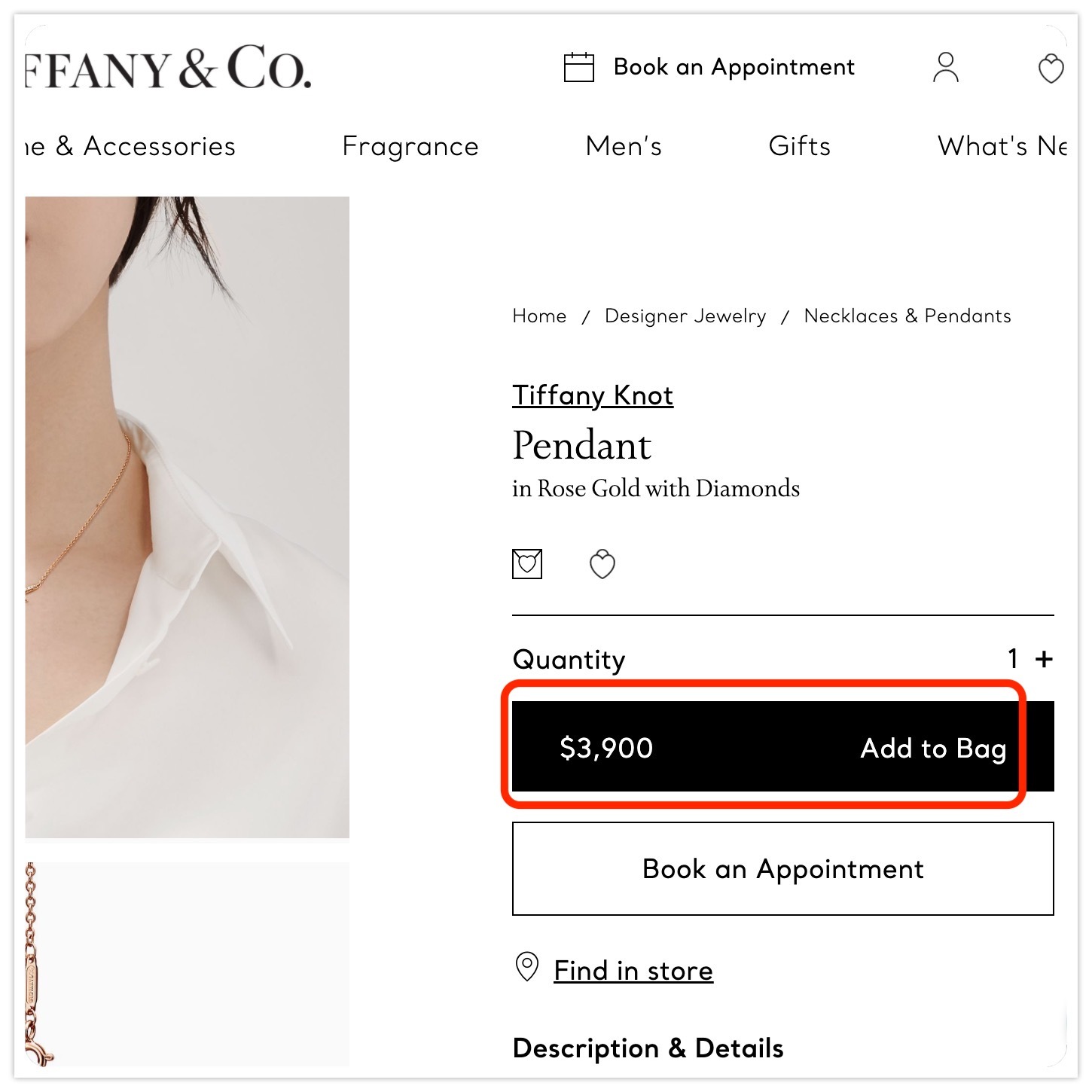Expand the Description & Details section
Image resolution: width=1092 pixels, height=1092 pixels.
pyautogui.click(x=648, y=1048)
